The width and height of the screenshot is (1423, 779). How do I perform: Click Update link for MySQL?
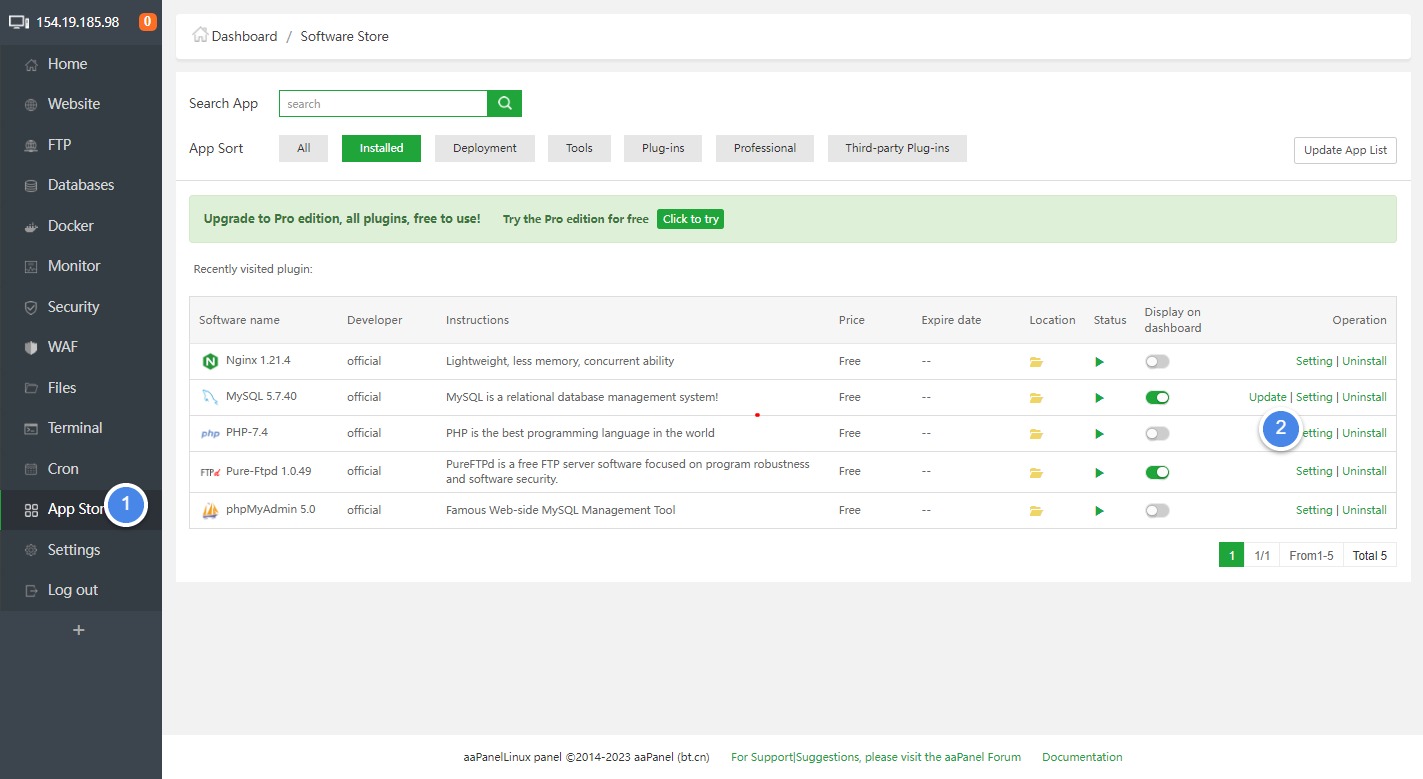1268,397
